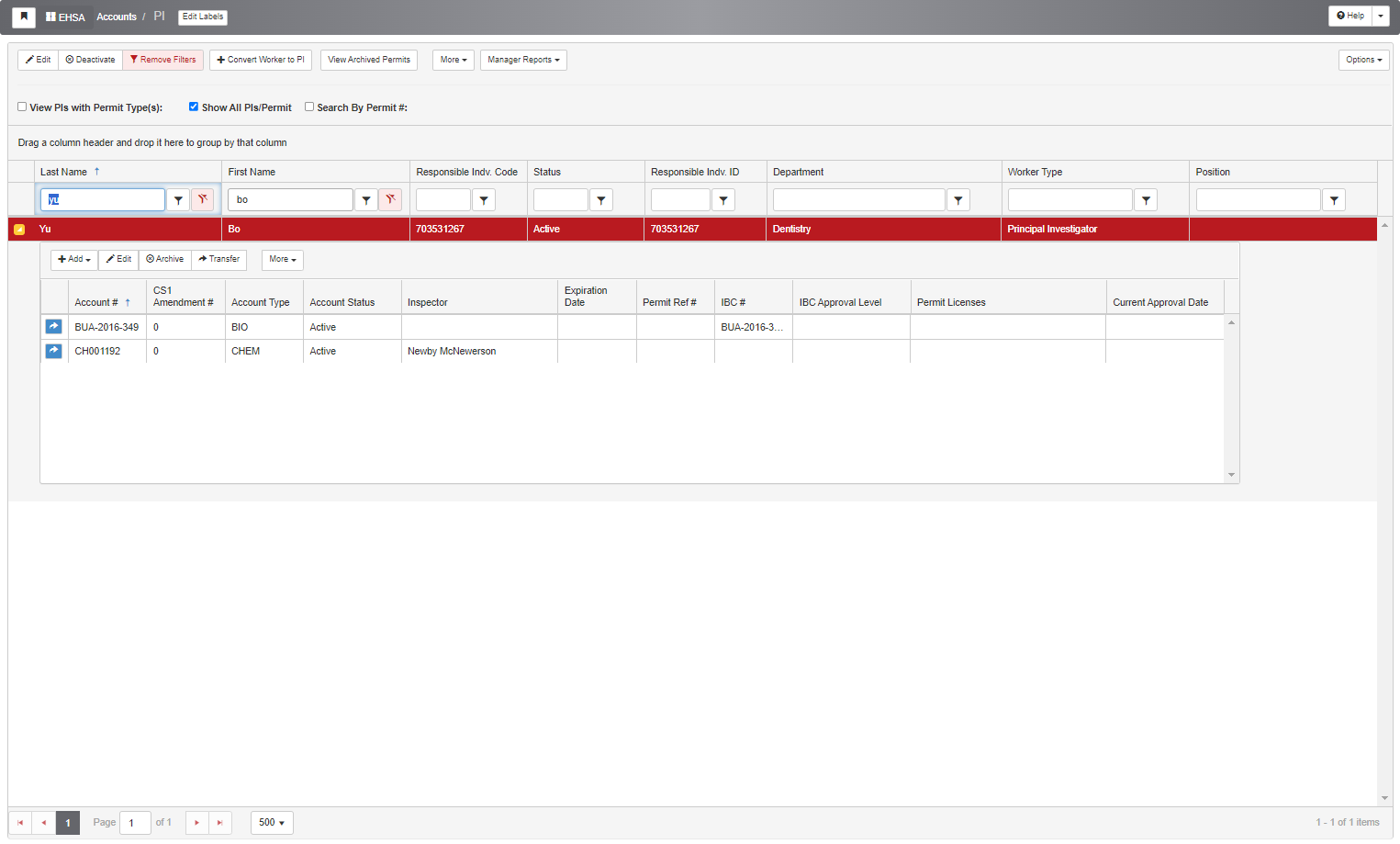This screenshot has width=1400, height=844.
Task: Go to first page pager icon
Action: 20,823
